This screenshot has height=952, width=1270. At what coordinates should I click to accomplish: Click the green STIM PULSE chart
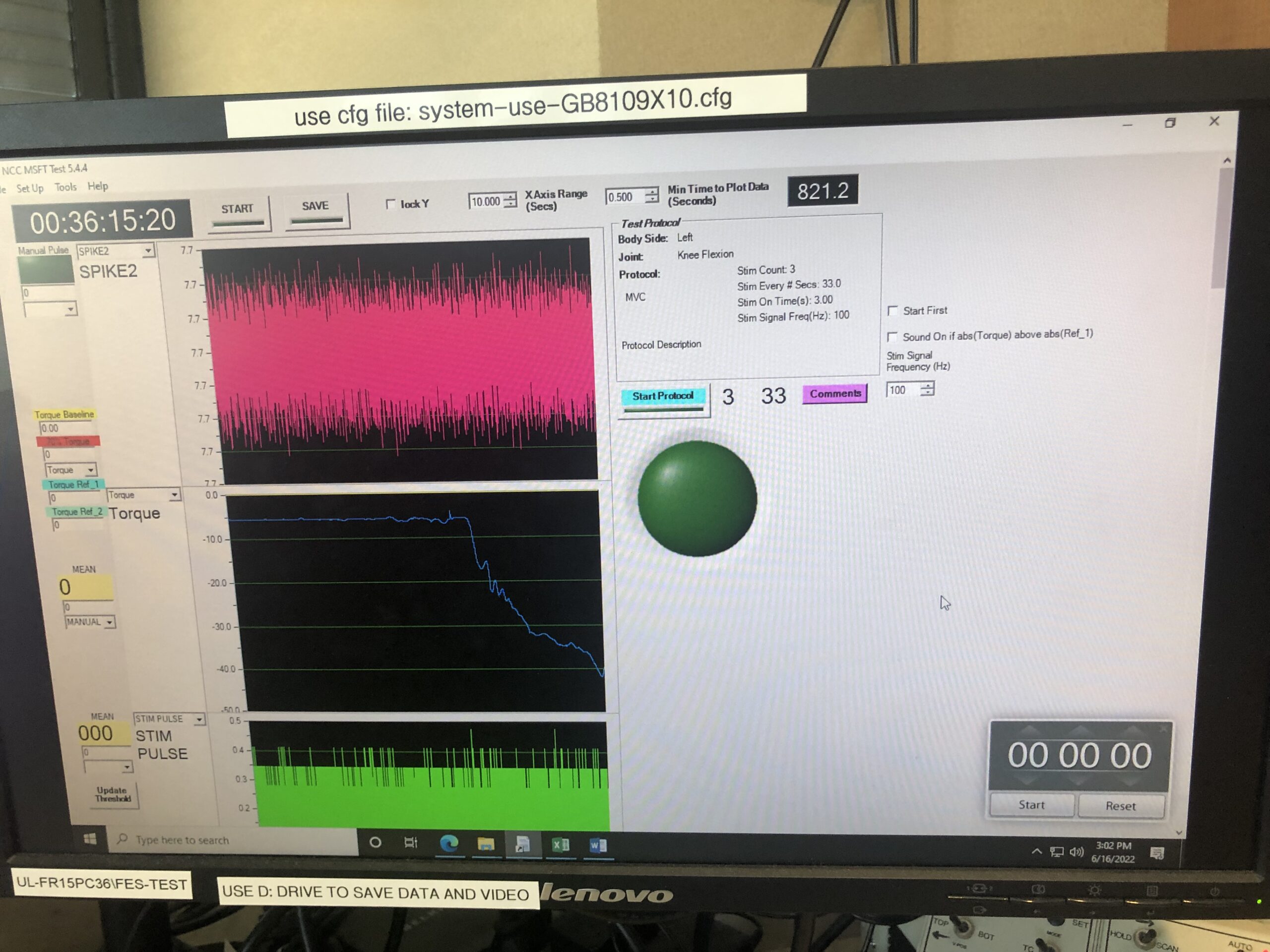(430, 774)
